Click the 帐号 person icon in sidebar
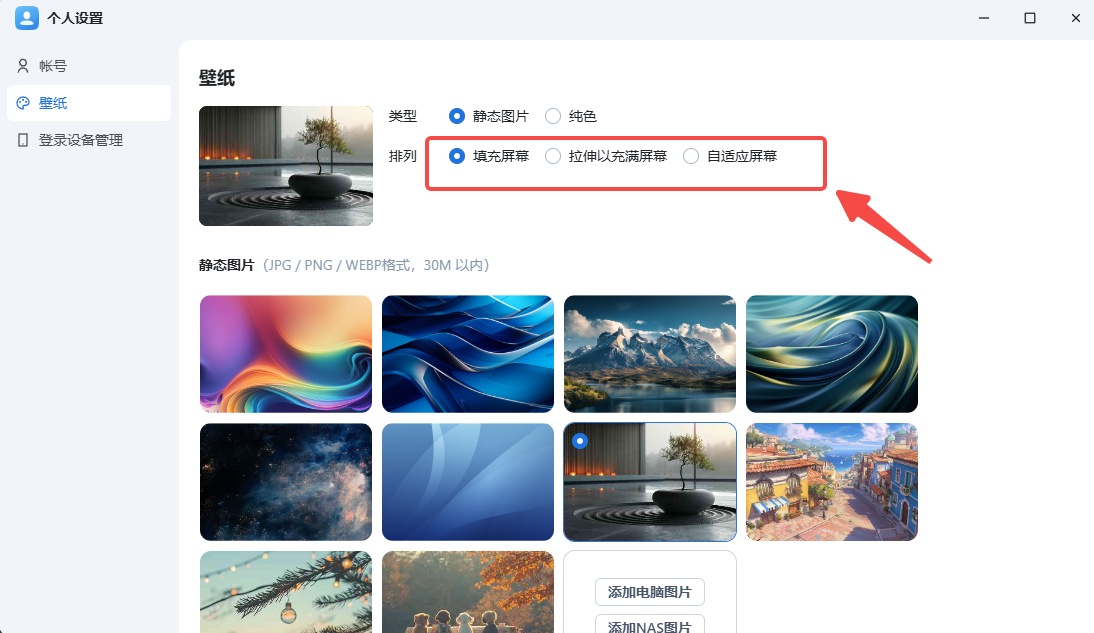1094x633 pixels. click(x=23, y=66)
